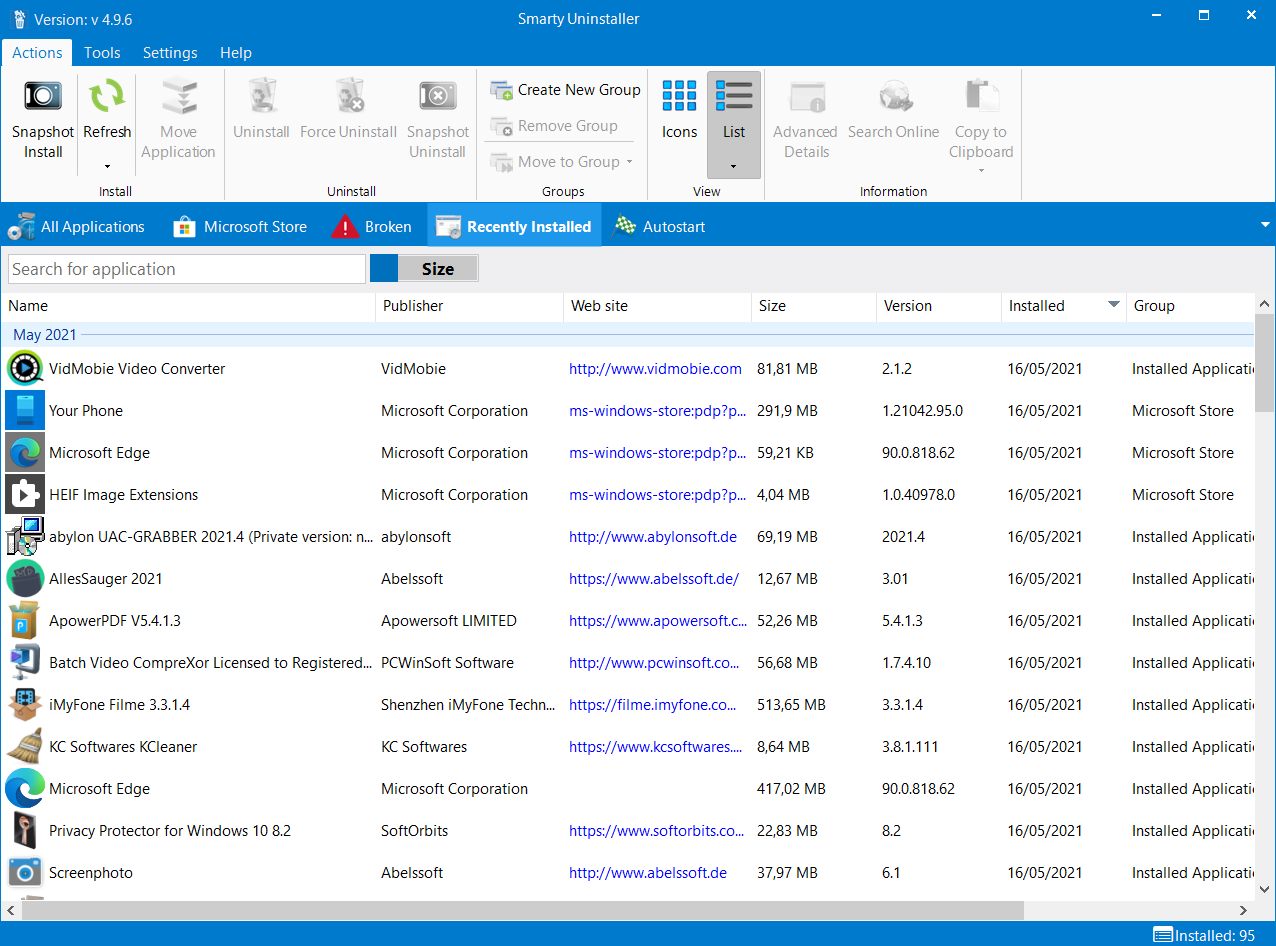Click the Refresh arrows icon
1276x946 pixels.
tap(107, 96)
